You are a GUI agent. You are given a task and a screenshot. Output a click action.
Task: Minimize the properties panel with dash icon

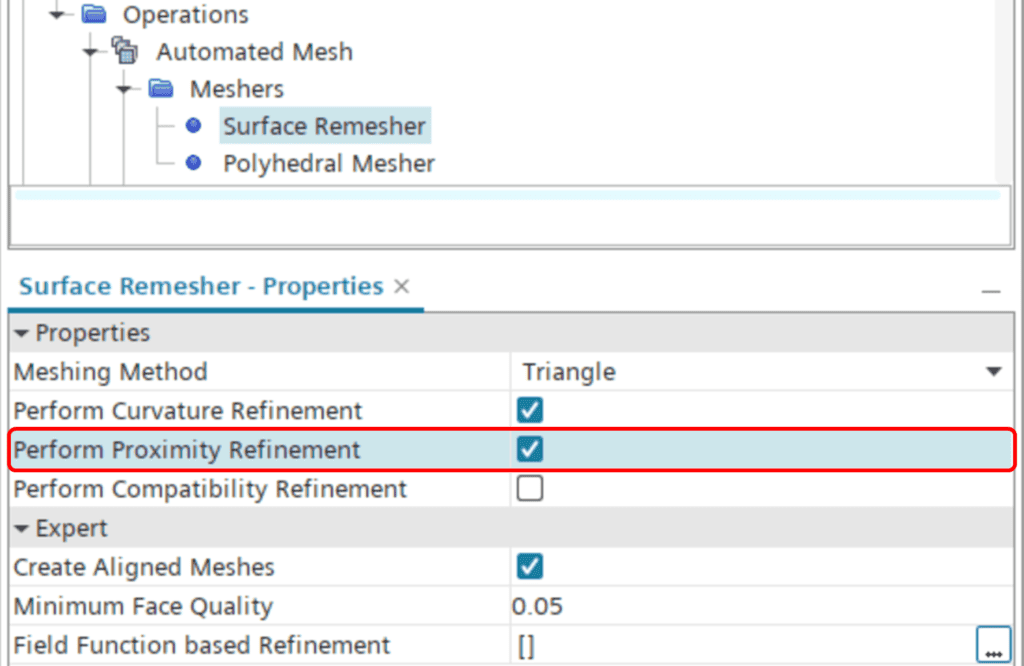pyautogui.click(x=991, y=291)
